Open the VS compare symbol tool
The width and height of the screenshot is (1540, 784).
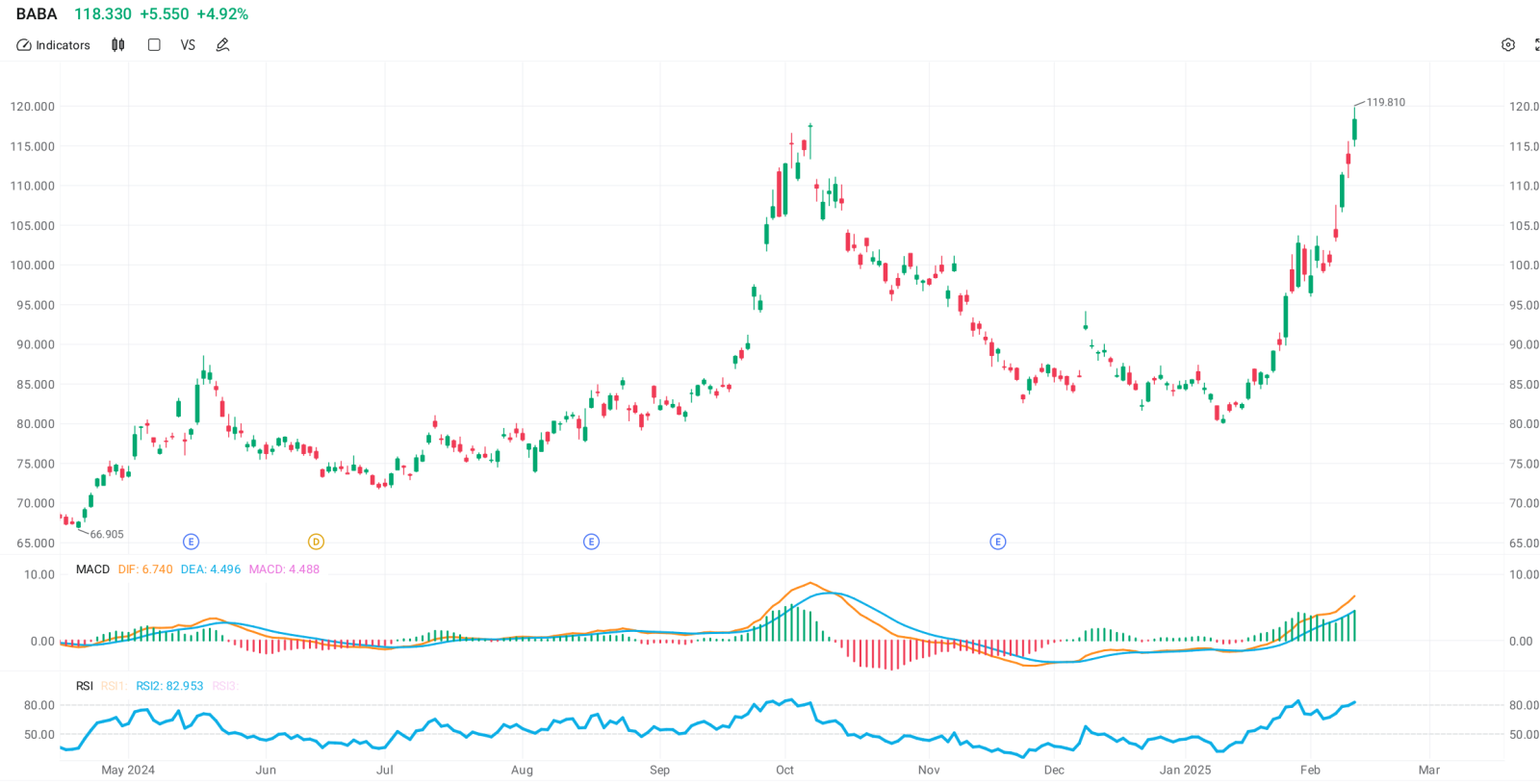[x=188, y=45]
